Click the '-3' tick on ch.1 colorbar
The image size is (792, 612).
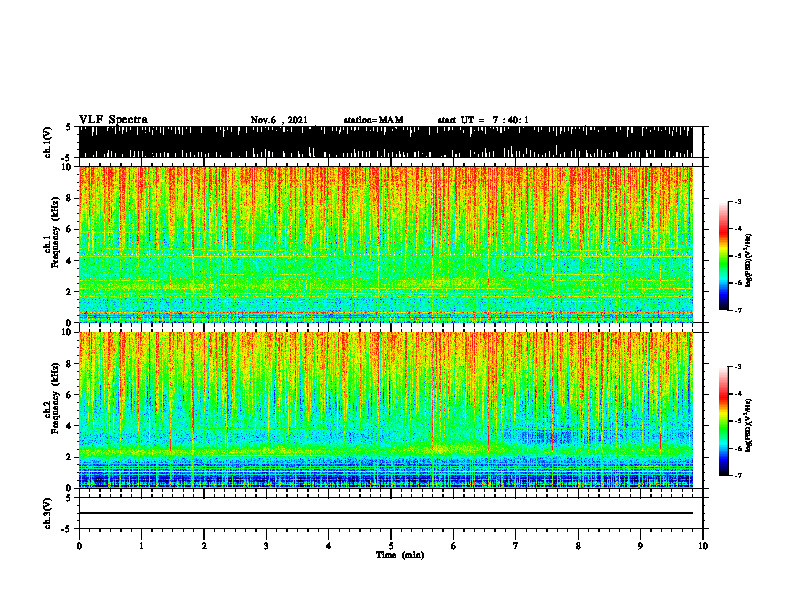coord(738,202)
